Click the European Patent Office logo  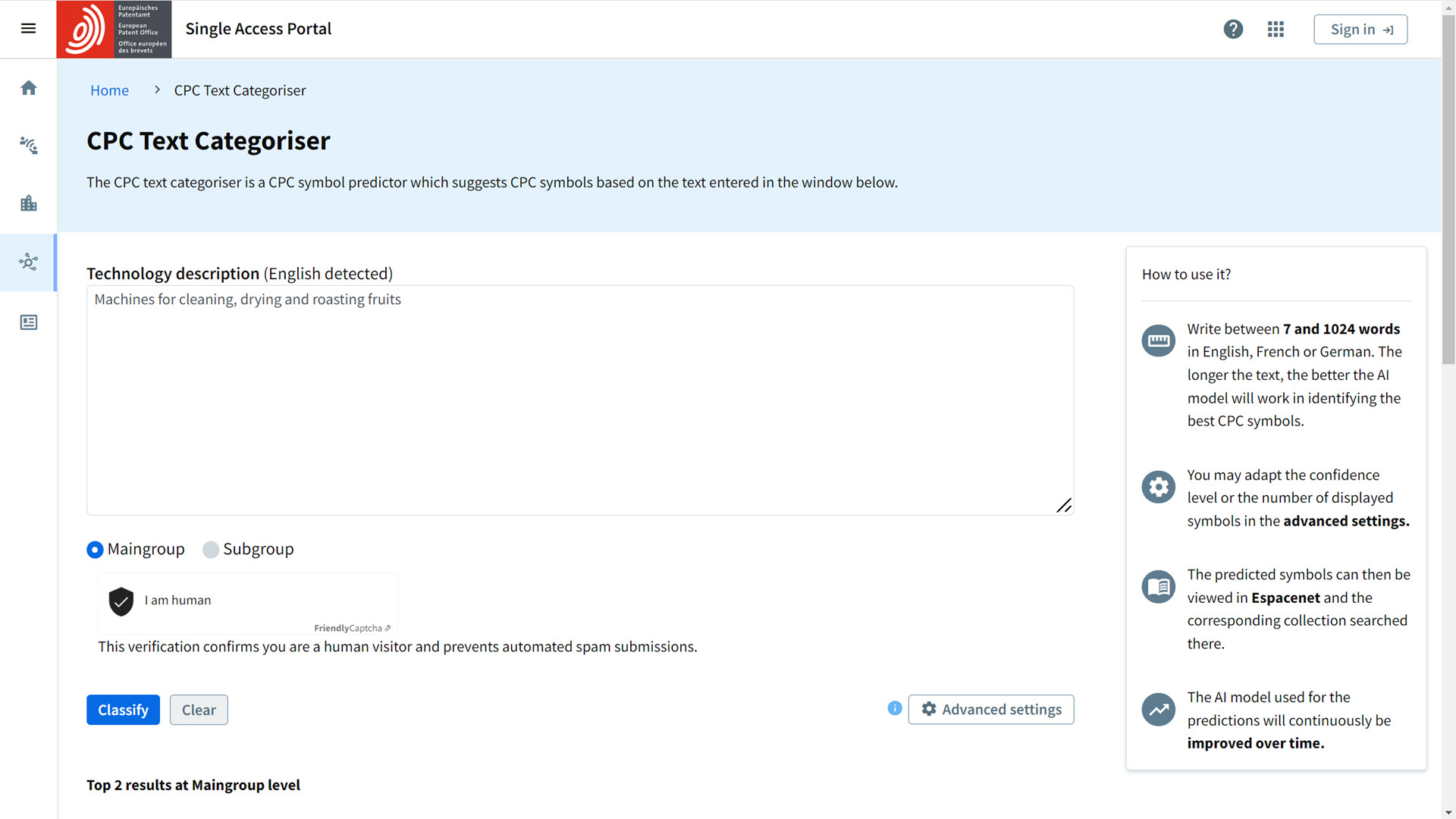point(113,29)
